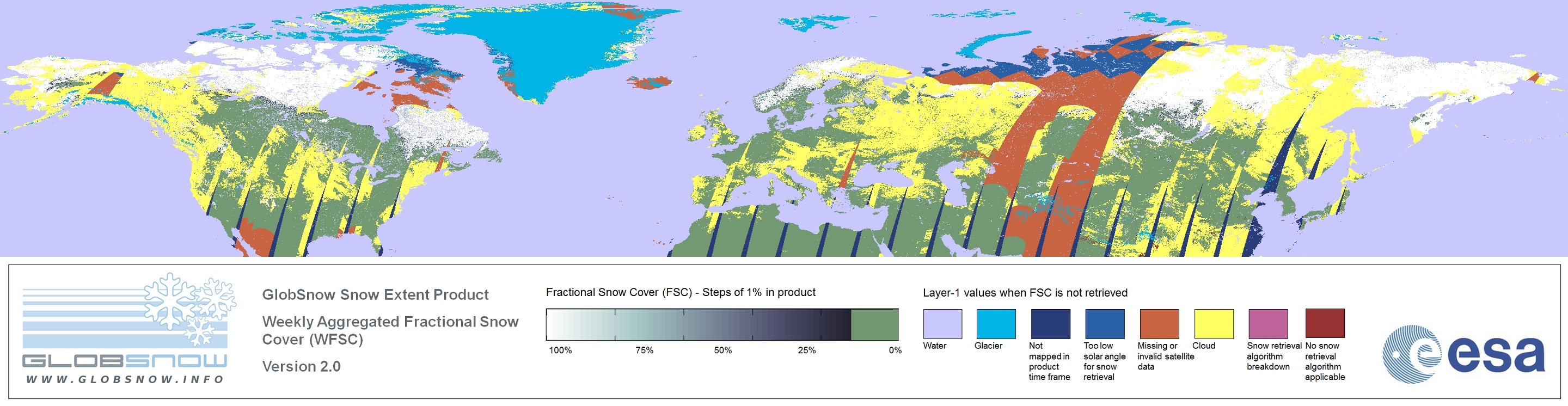Click the 'GlobSnow Snow Extent Product' title
Image resolution: width=1568 pixels, height=406 pixels.
(x=376, y=294)
